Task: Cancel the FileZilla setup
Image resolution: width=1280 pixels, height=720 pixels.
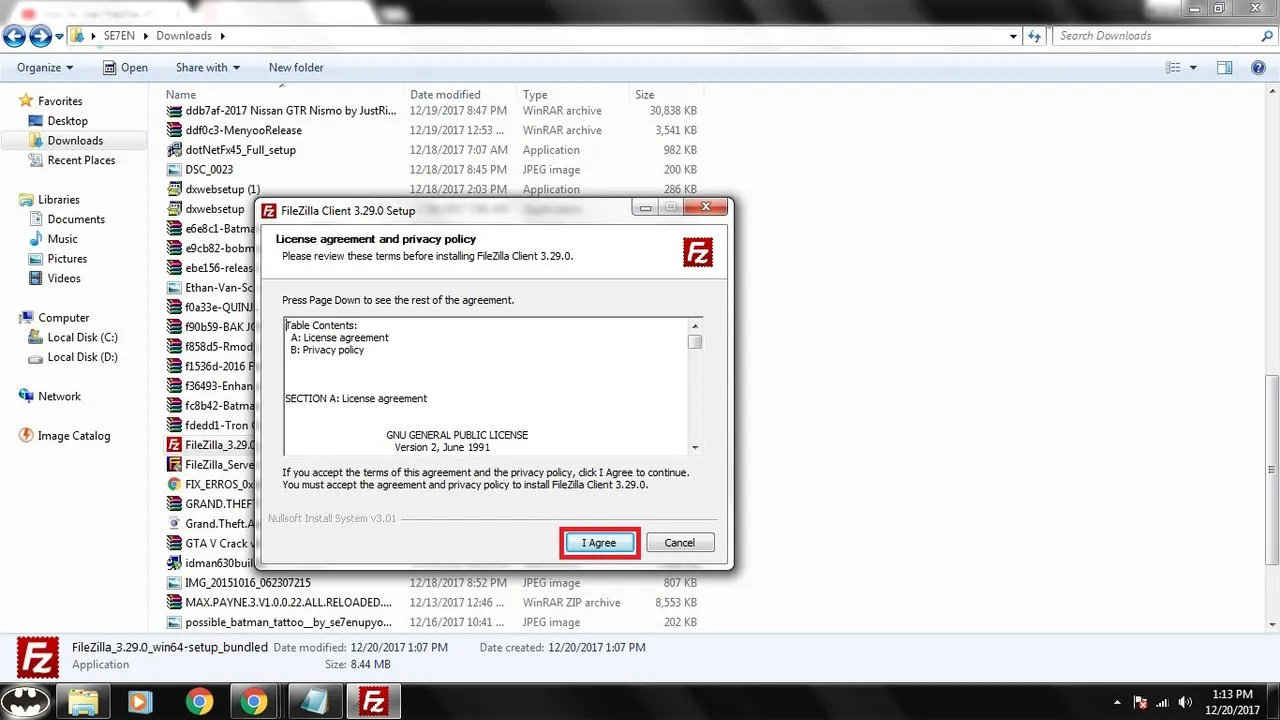Action: pyautogui.click(x=680, y=543)
